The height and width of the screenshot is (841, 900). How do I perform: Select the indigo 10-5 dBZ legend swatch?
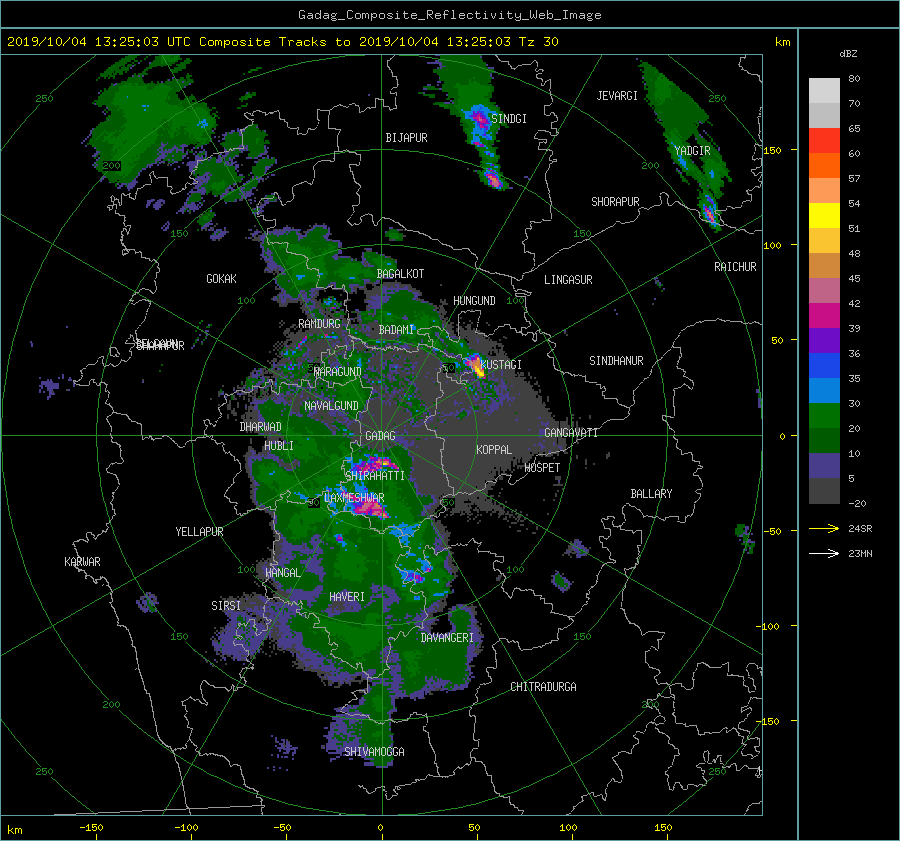click(824, 466)
